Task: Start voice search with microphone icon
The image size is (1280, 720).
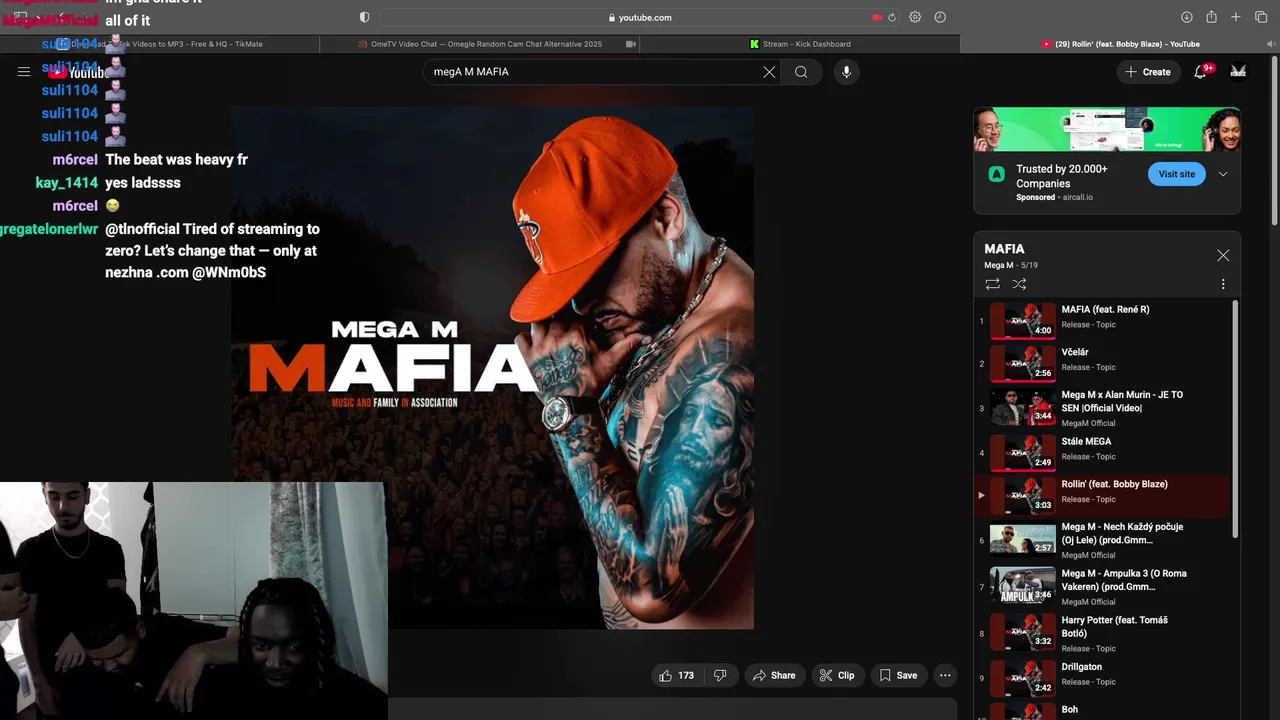Action: (x=846, y=72)
